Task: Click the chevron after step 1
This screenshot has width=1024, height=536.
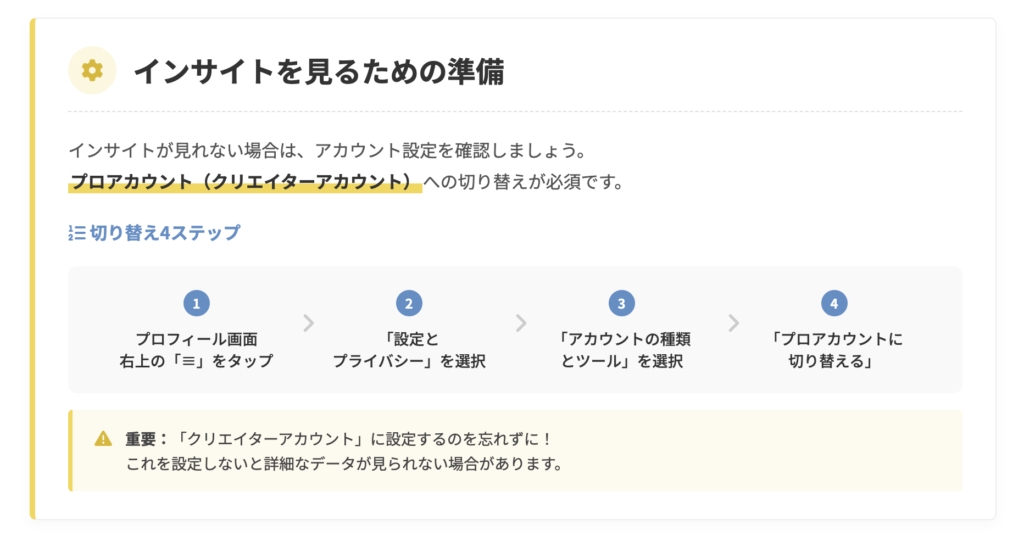Action: click(309, 323)
